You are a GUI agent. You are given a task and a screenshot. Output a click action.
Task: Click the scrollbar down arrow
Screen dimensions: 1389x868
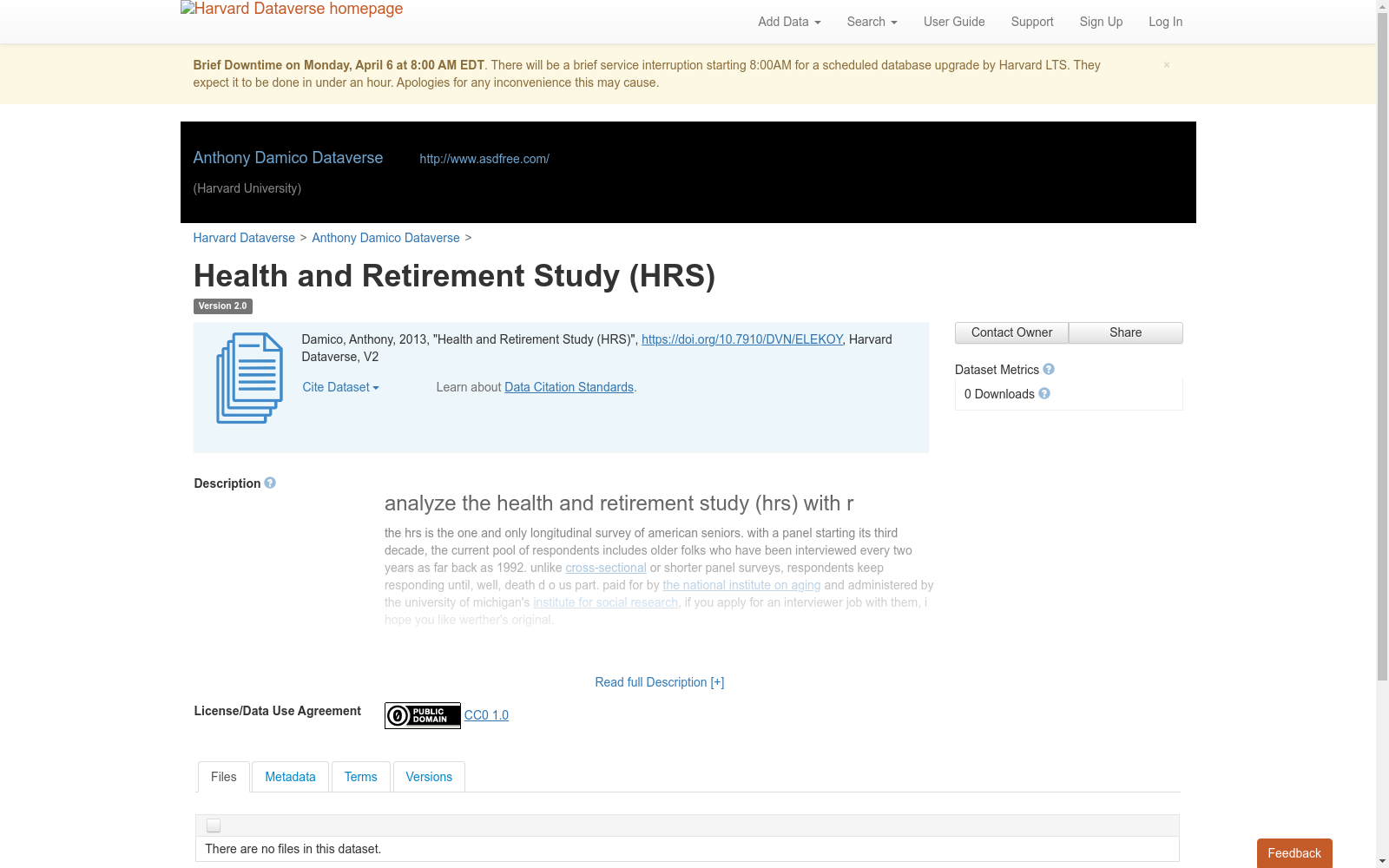pyautogui.click(x=1383, y=862)
